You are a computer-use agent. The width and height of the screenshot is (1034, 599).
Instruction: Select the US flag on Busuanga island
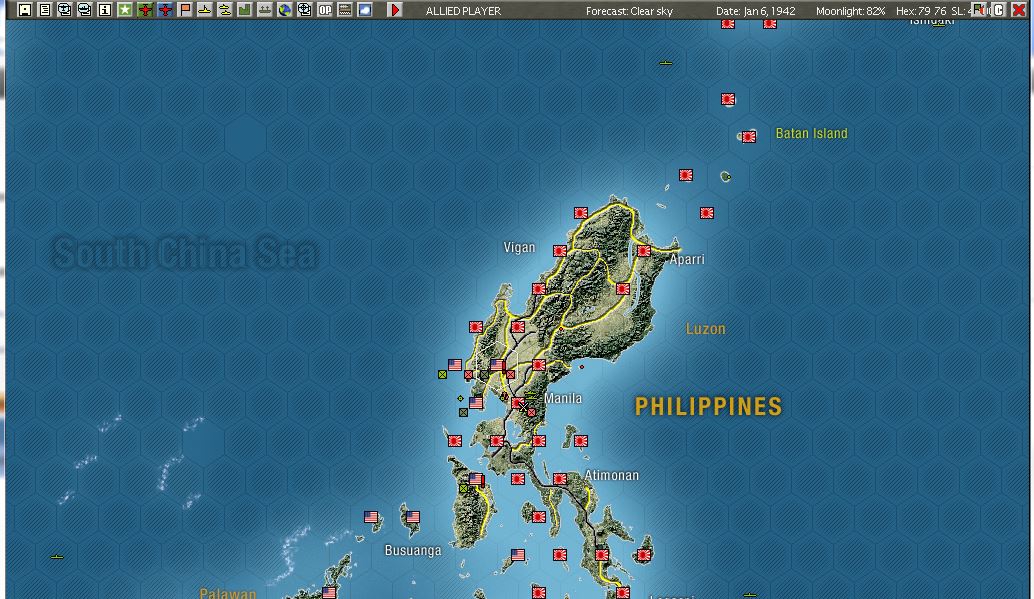pyautogui.click(x=413, y=517)
